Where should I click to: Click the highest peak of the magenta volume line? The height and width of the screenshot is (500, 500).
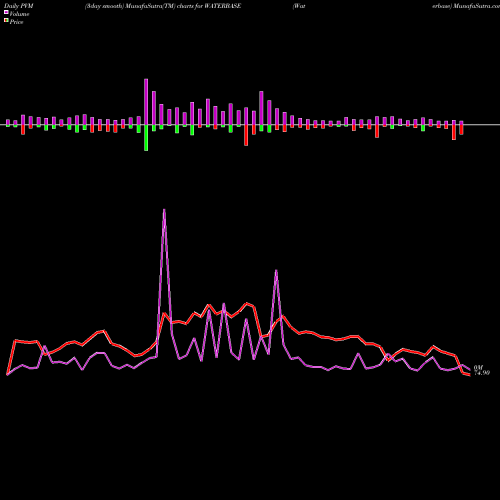click(x=164, y=210)
